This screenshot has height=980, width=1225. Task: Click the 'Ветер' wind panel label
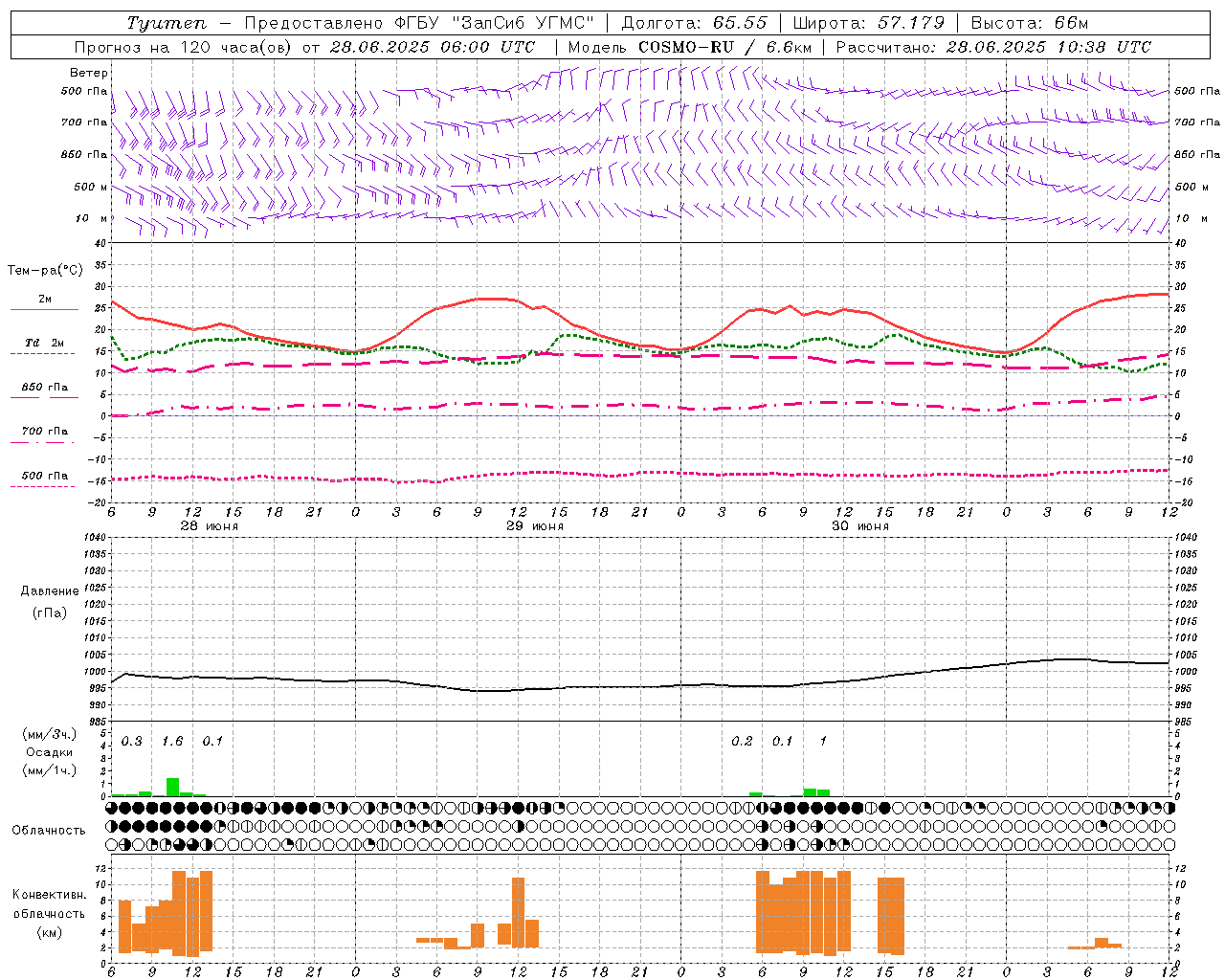click(88, 73)
